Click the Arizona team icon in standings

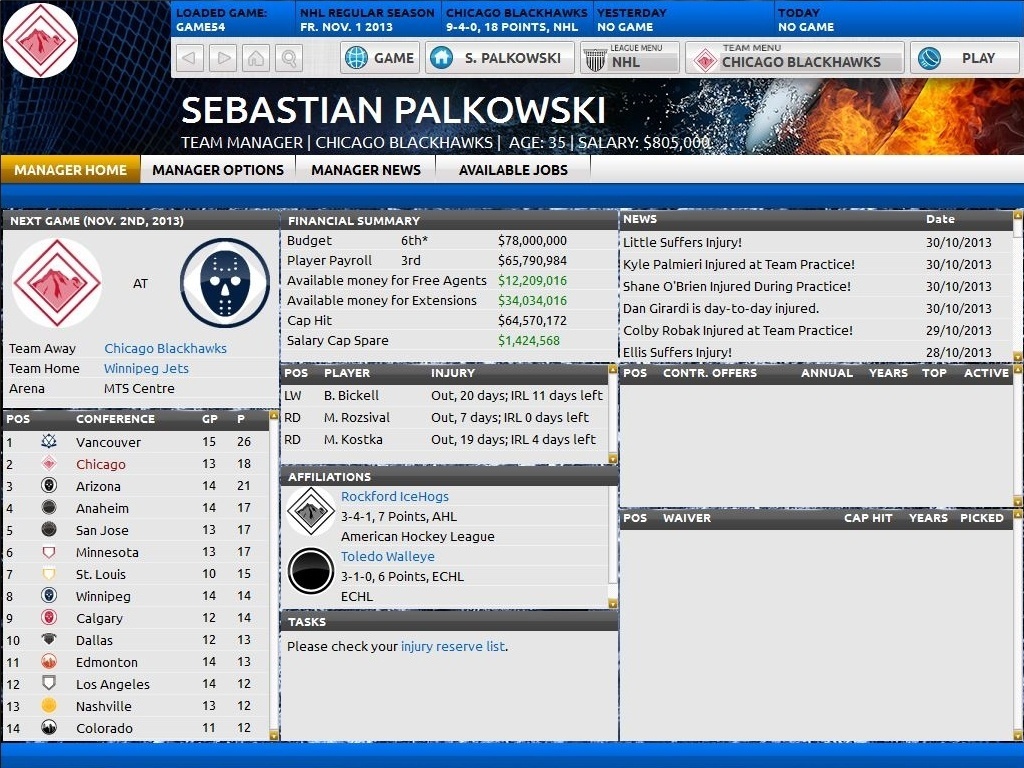[49, 485]
